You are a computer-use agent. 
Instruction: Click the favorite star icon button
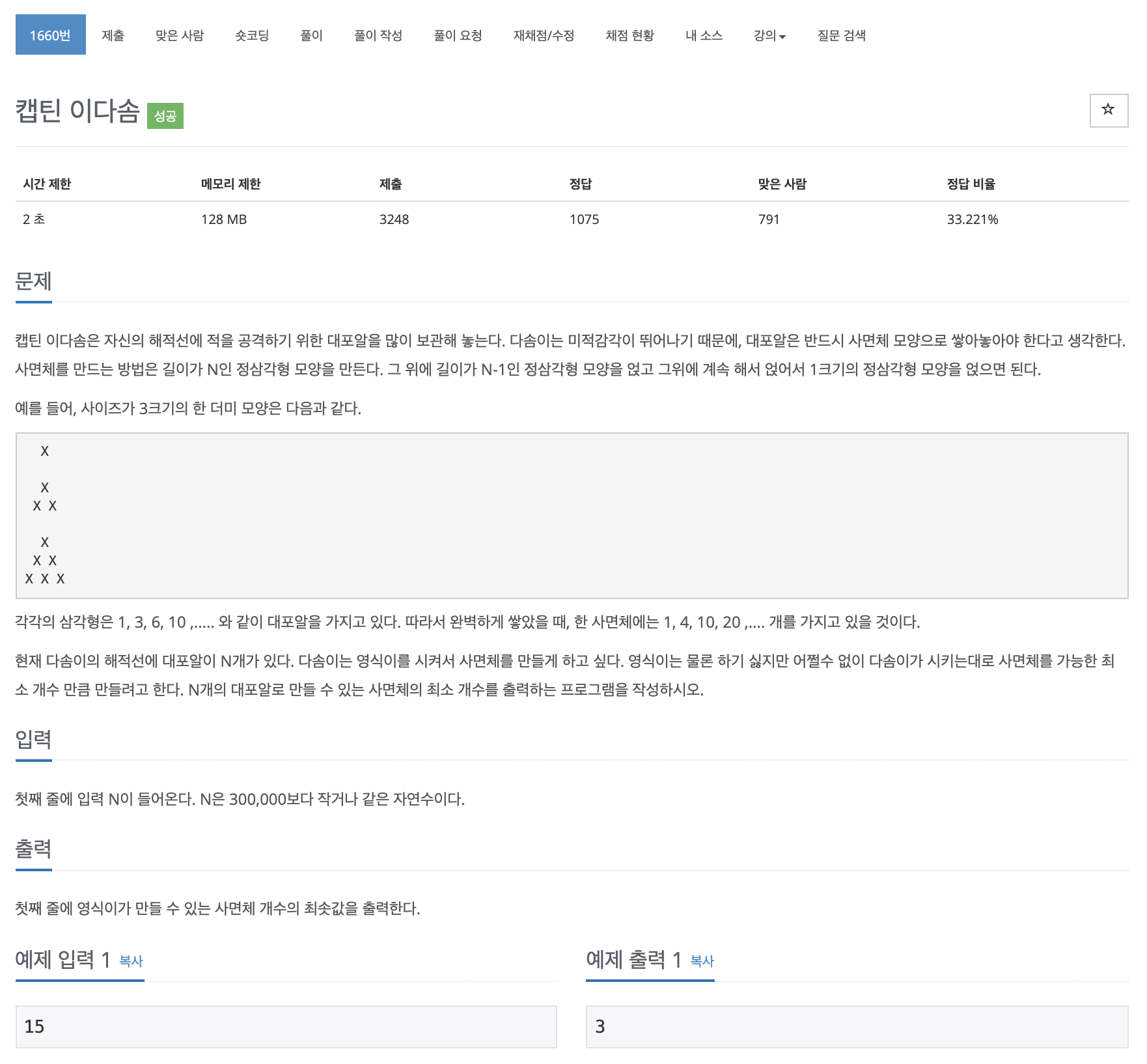tap(1108, 110)
